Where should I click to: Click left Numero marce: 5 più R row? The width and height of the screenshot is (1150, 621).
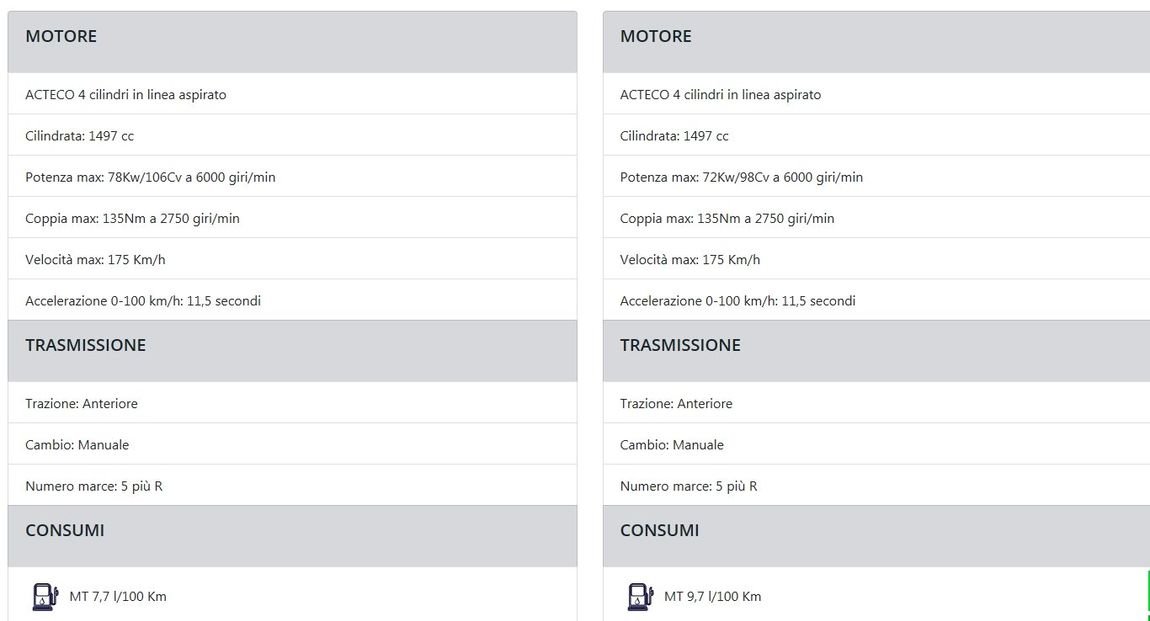coord(292,485)
